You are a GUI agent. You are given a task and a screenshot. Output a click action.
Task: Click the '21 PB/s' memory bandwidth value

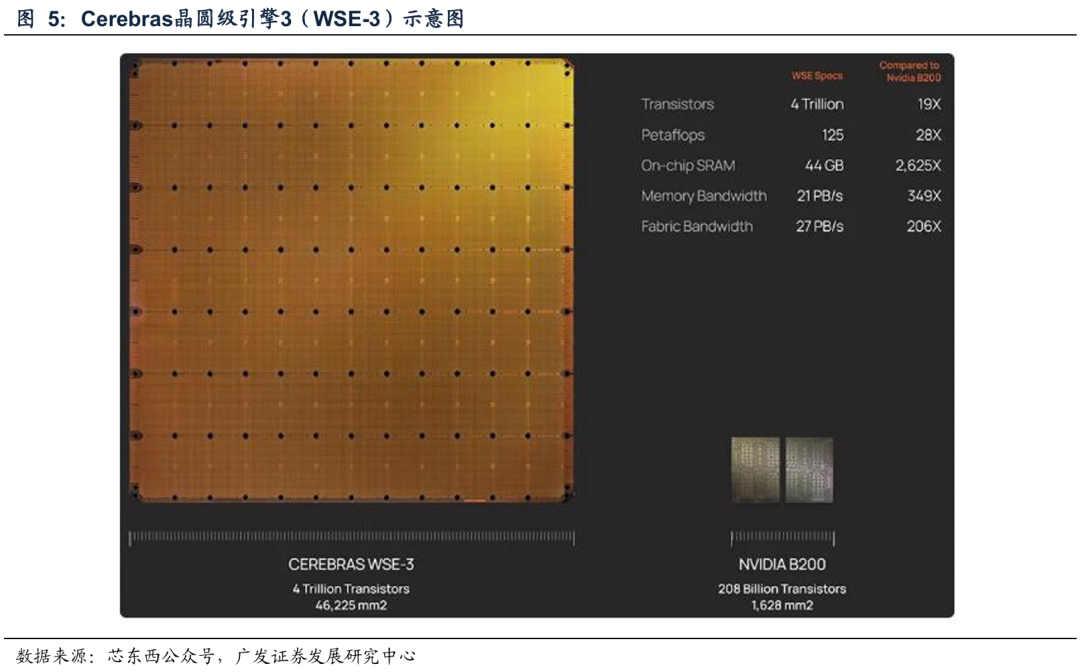coord(819,196)
